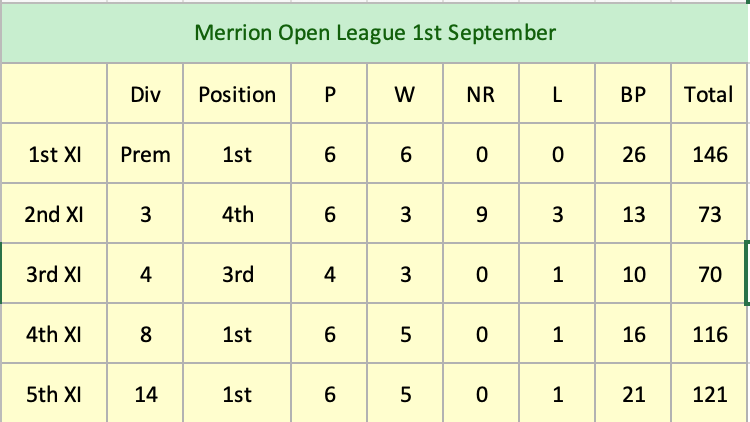The width and height of the screenshot is (750, 422).
Task: Click the BP cell showing 21
Action: pyautogui.click(x=634, y=394)
